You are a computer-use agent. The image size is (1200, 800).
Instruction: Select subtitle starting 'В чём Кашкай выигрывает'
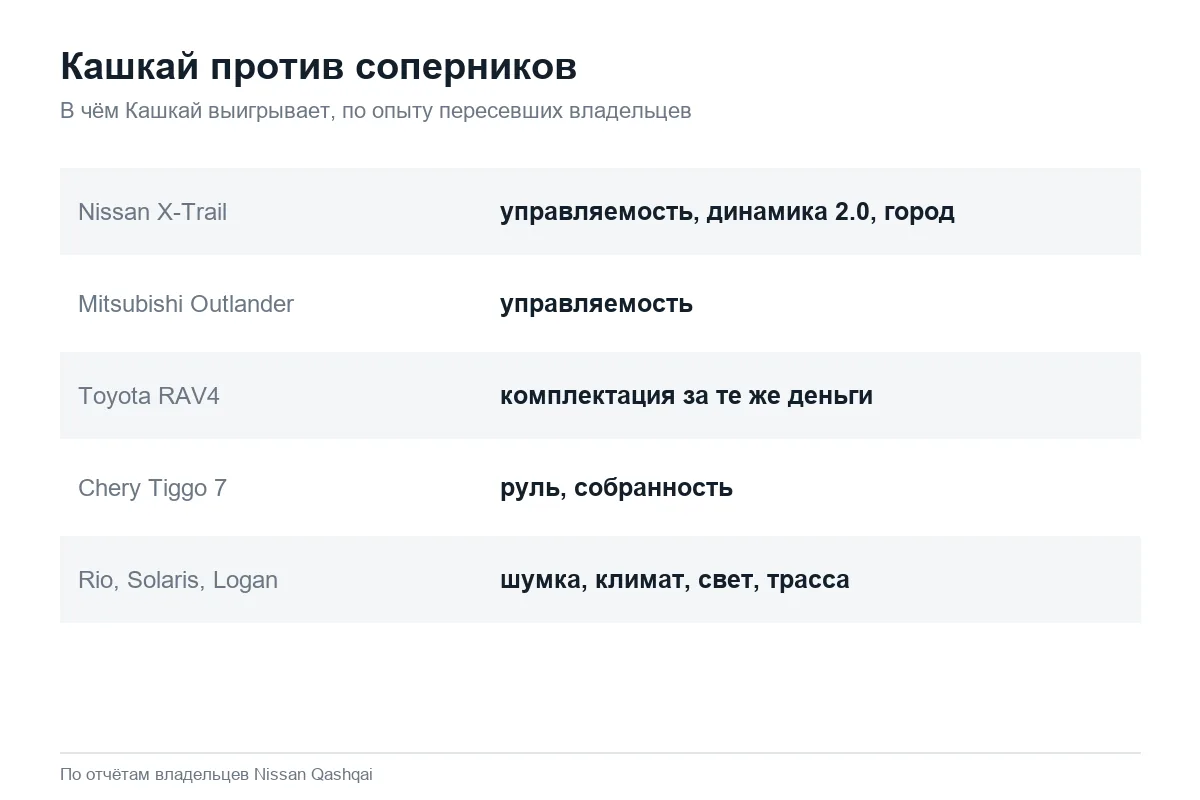tap(376, 111)
